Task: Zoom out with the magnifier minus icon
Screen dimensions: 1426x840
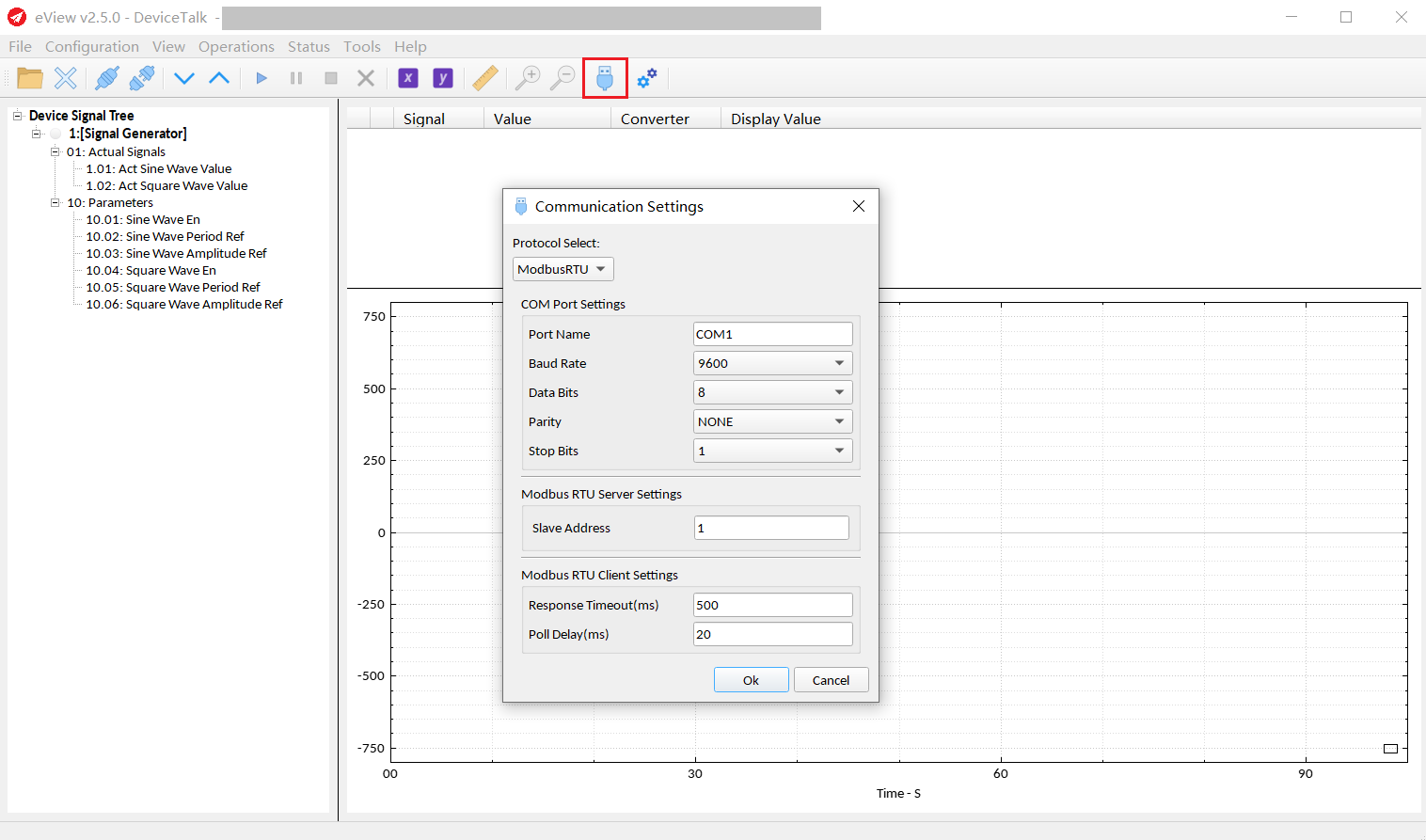Action: pyautogui.click(x=562, y=78)
